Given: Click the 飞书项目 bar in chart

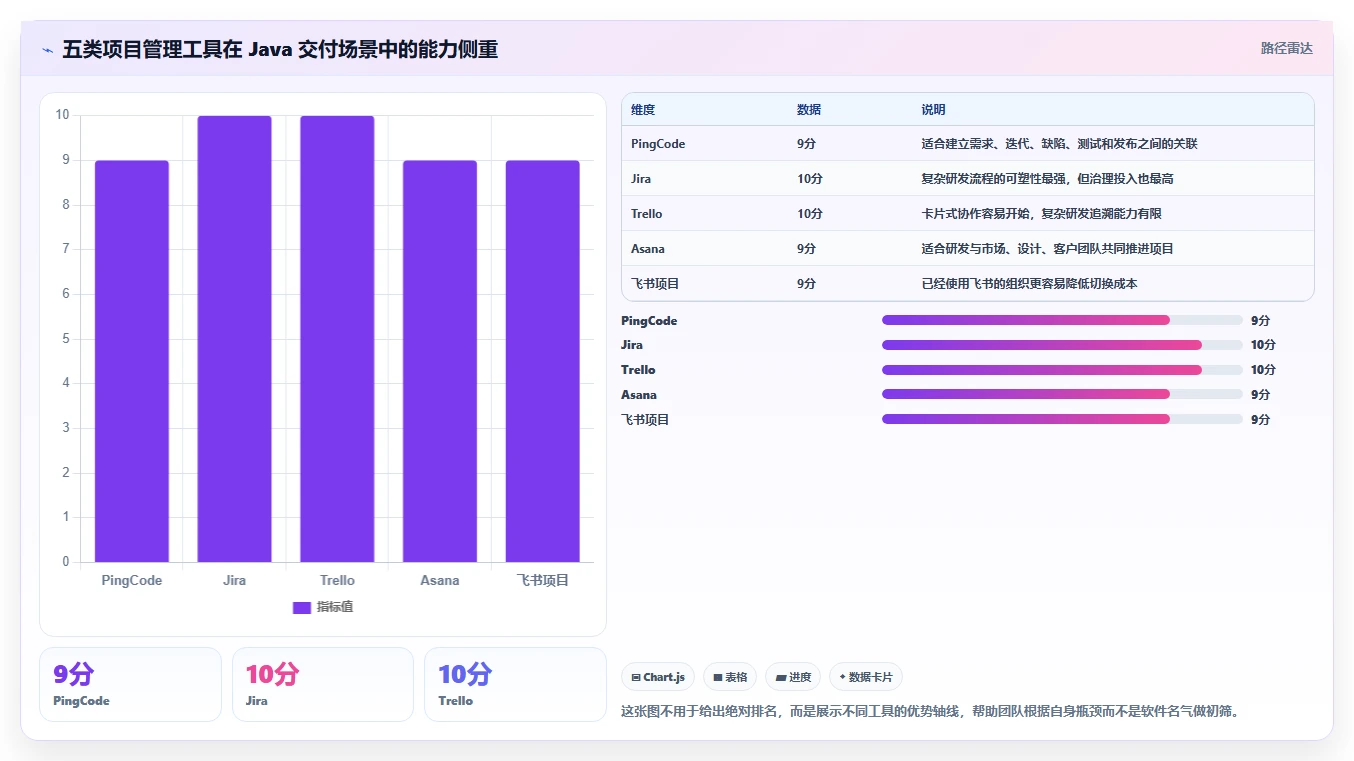Looking at the screenshot, I should point(543,361).
